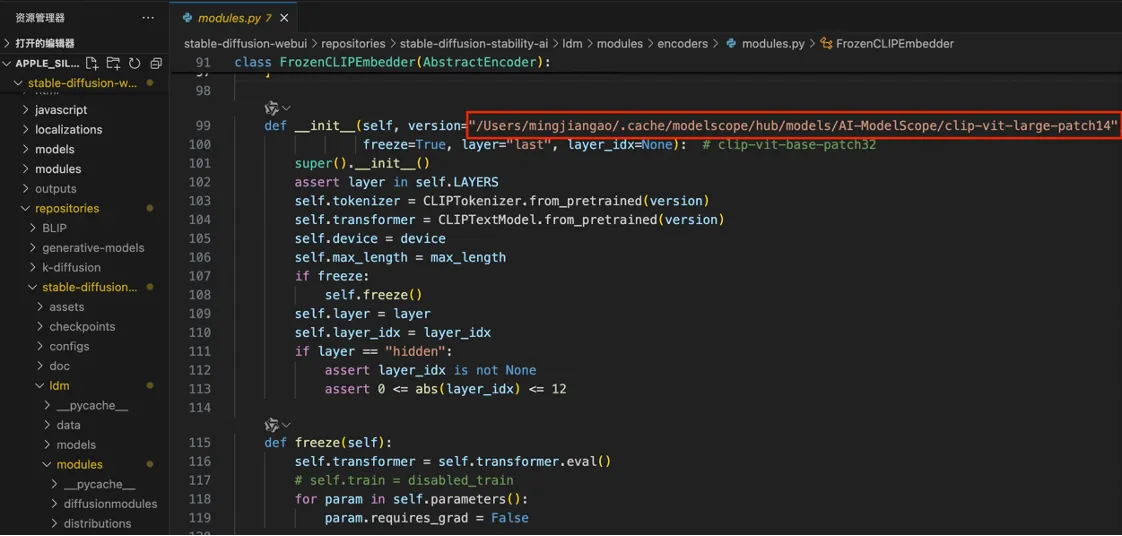Viewport: 1122px width, 536px height.
Task: Click the disabled_train comment on line 117
Action: tap(404, 480)
